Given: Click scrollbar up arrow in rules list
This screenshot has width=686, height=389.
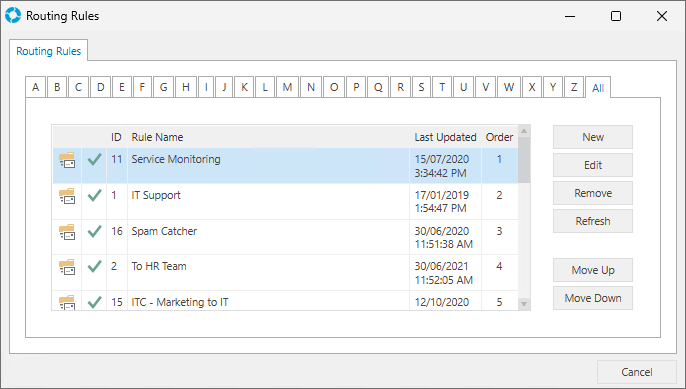Looking at the screenshot, I should pos(524,131).
